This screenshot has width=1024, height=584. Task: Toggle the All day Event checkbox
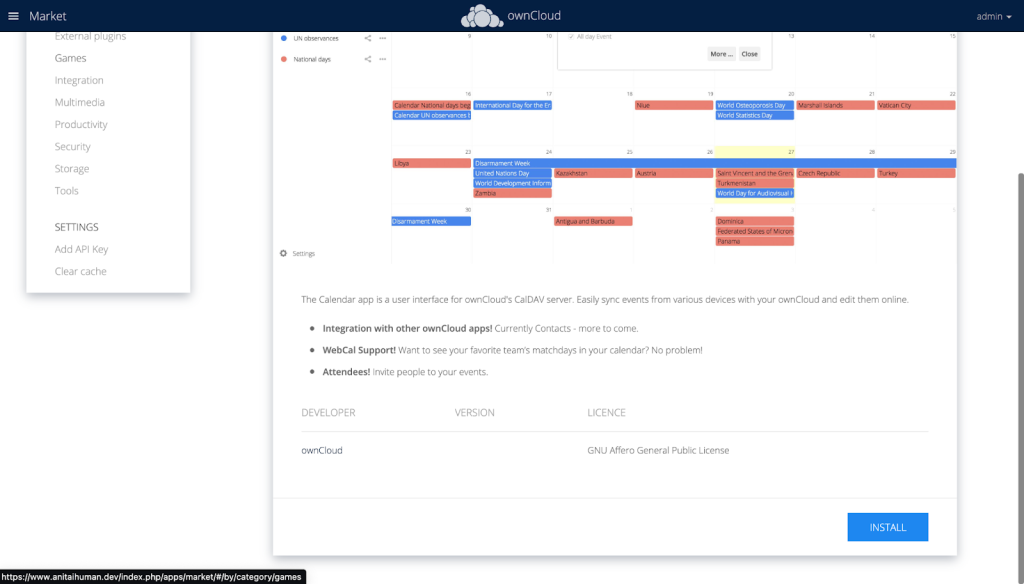pos(571,37)
